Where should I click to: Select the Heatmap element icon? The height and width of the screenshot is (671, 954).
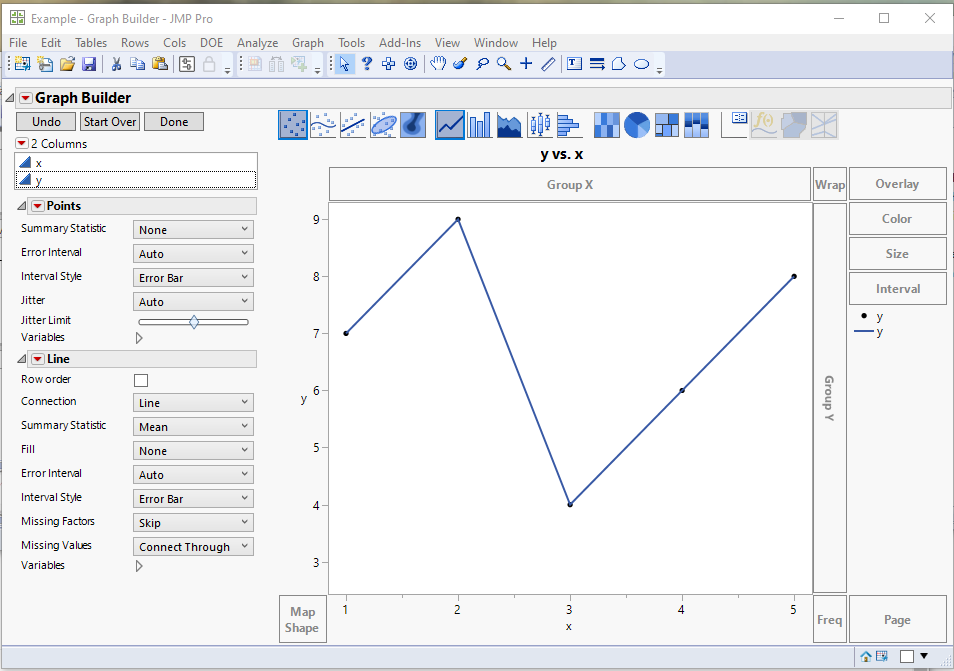tap(607, 124)
